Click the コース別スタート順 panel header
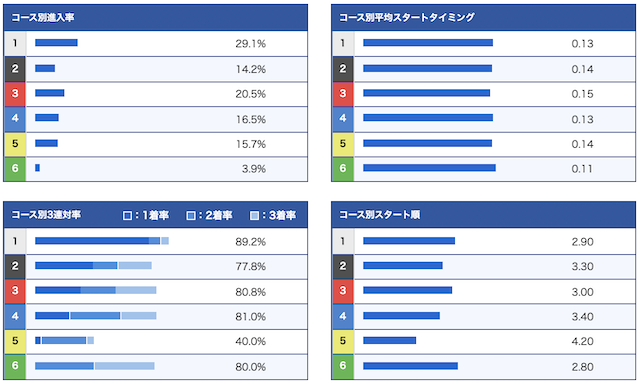Screen dimensions: 640x383 (x=483, y=215)
